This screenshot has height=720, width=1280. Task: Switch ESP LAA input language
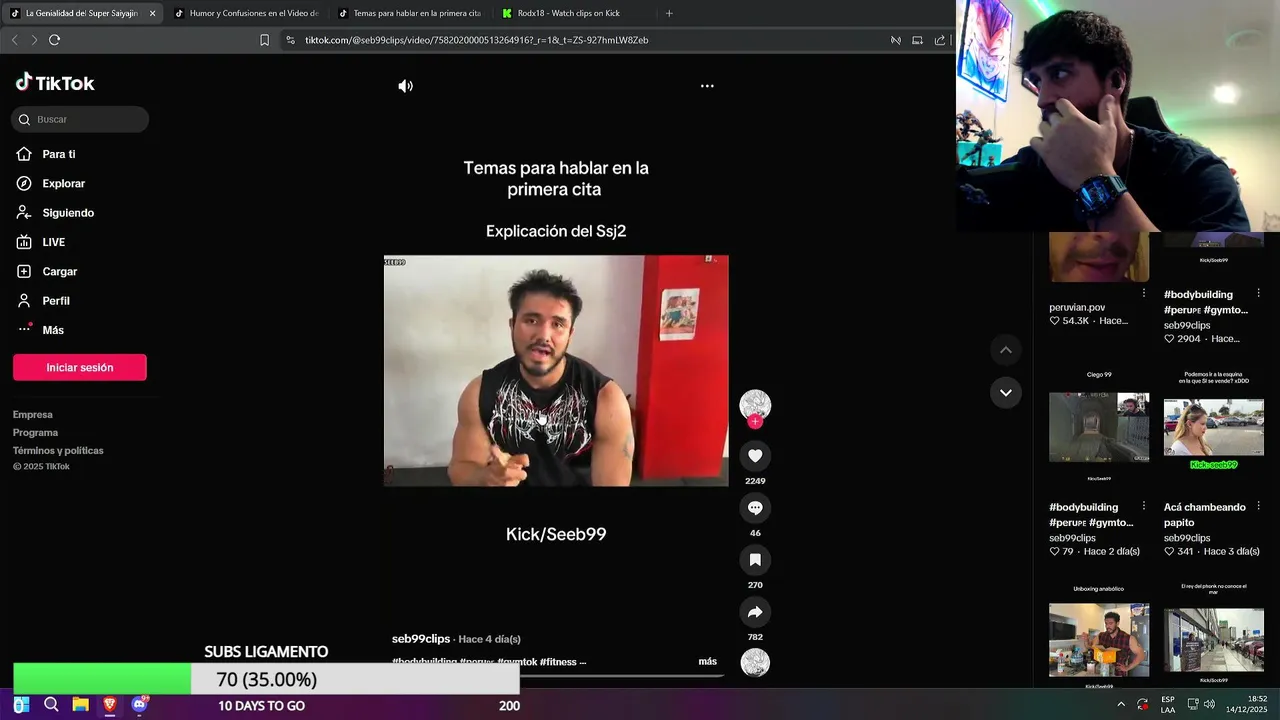click(1168, 704)
